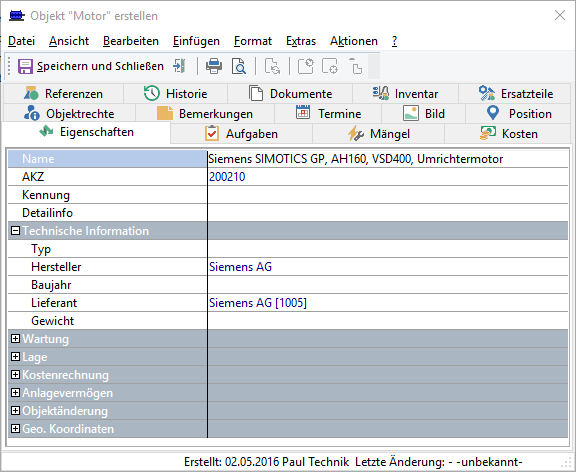Select the Eigenschaften tab
The image size is (576, 472).
click(x=86, y=132)
